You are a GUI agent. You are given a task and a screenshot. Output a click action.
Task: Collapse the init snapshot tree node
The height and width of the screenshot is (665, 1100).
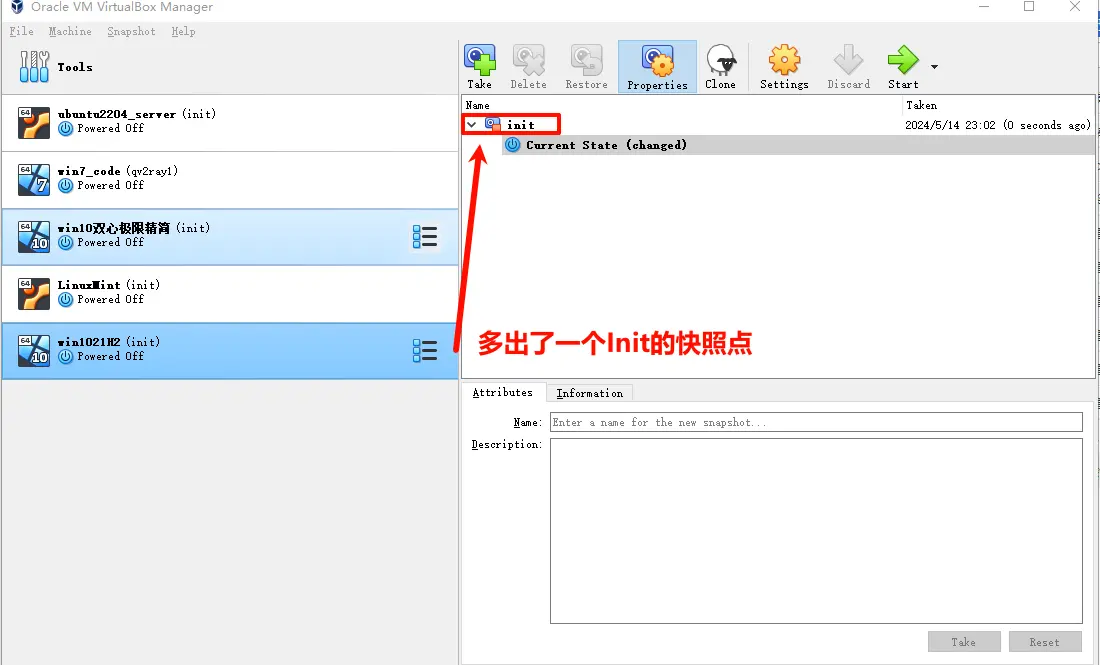pos(472,125)
